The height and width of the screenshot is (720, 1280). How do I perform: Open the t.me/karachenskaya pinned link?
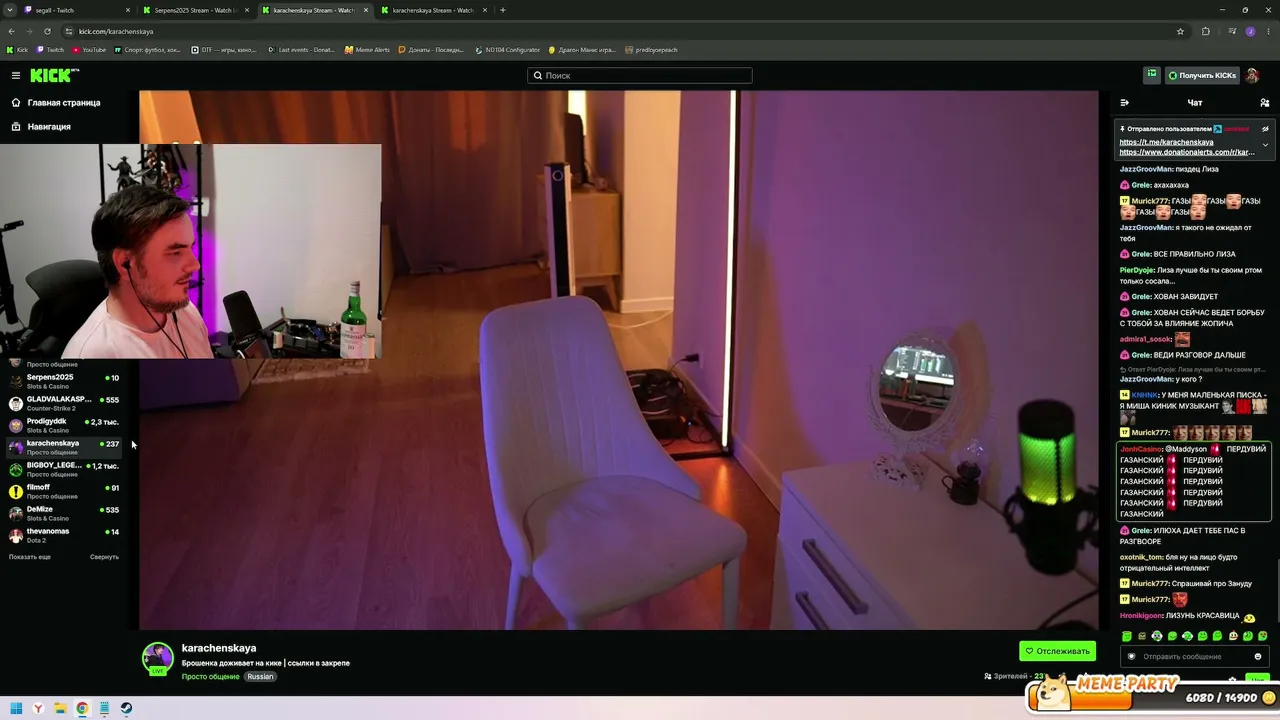1166,142
